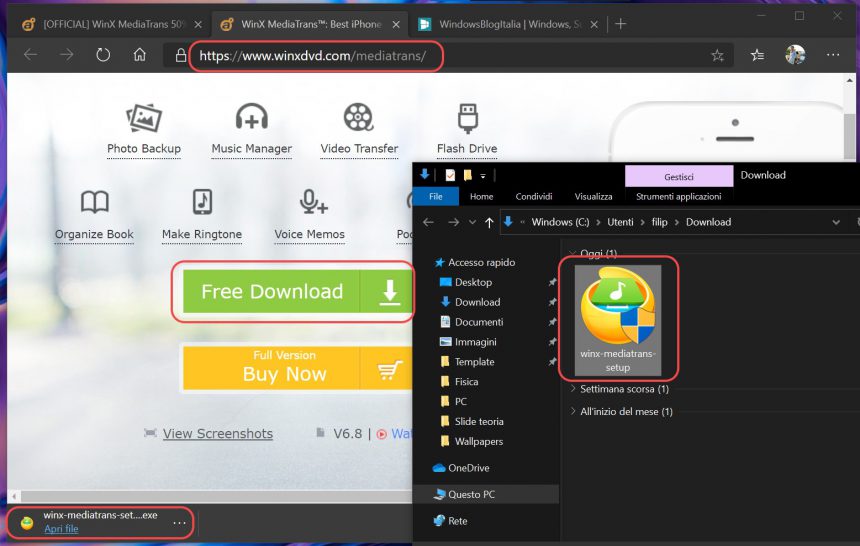Select Immagini in Explorer sidebar
Viewport: 860px width, 546px height.
point(468,342)
